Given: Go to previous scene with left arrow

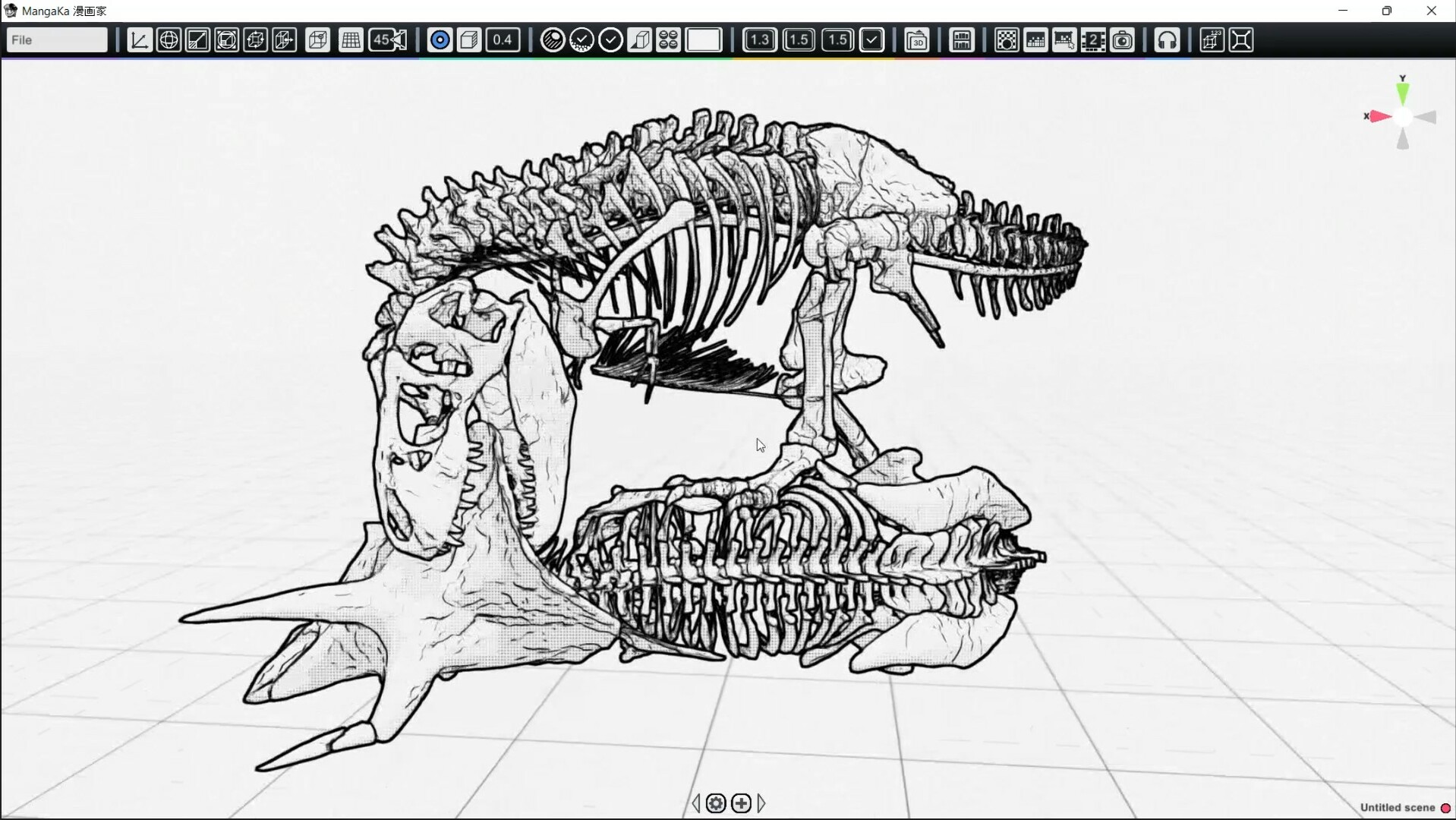Looking at the screenshot, I should pyautogui.click(x=696, y=803).
